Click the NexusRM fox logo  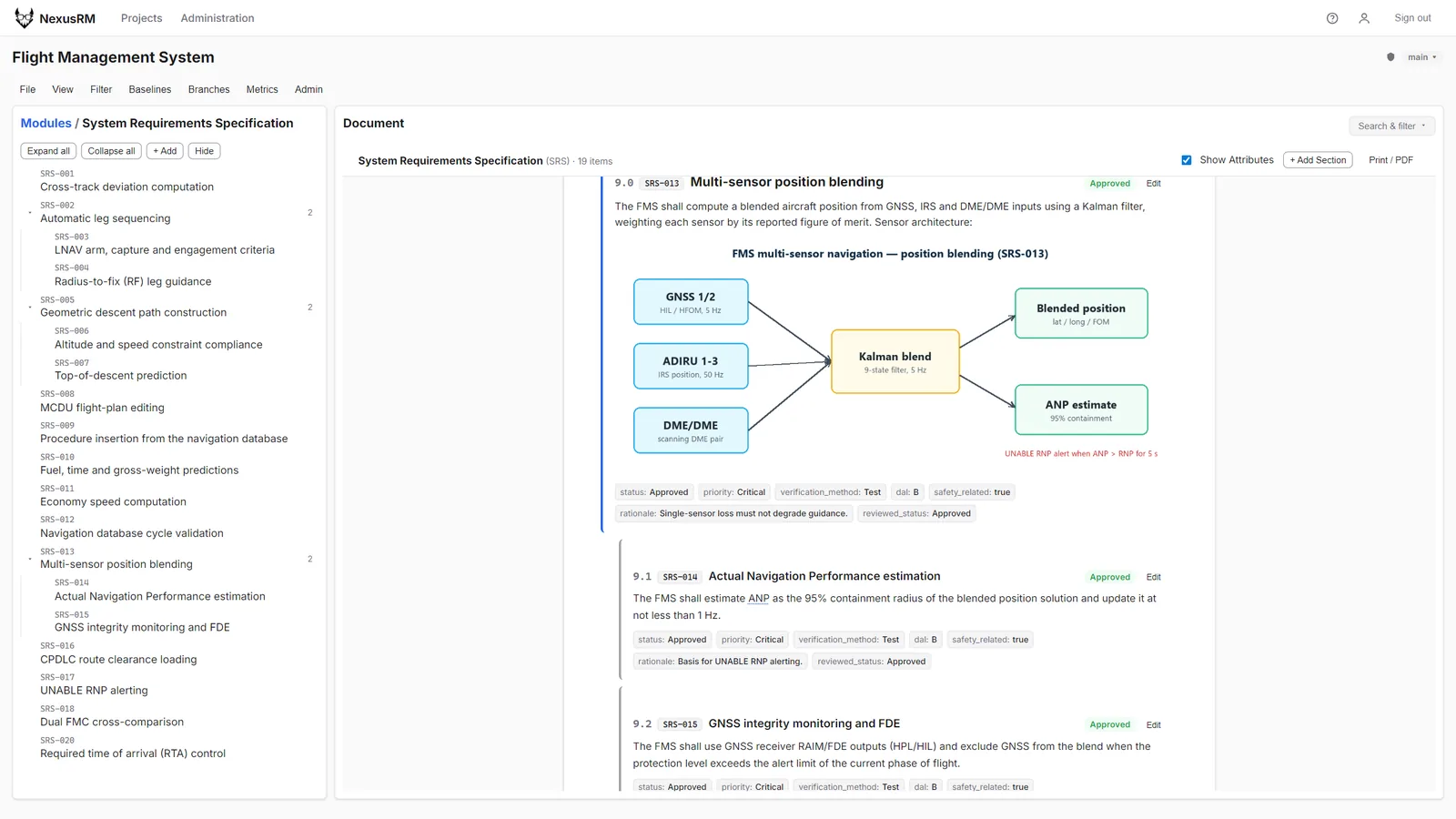[24, 18]
